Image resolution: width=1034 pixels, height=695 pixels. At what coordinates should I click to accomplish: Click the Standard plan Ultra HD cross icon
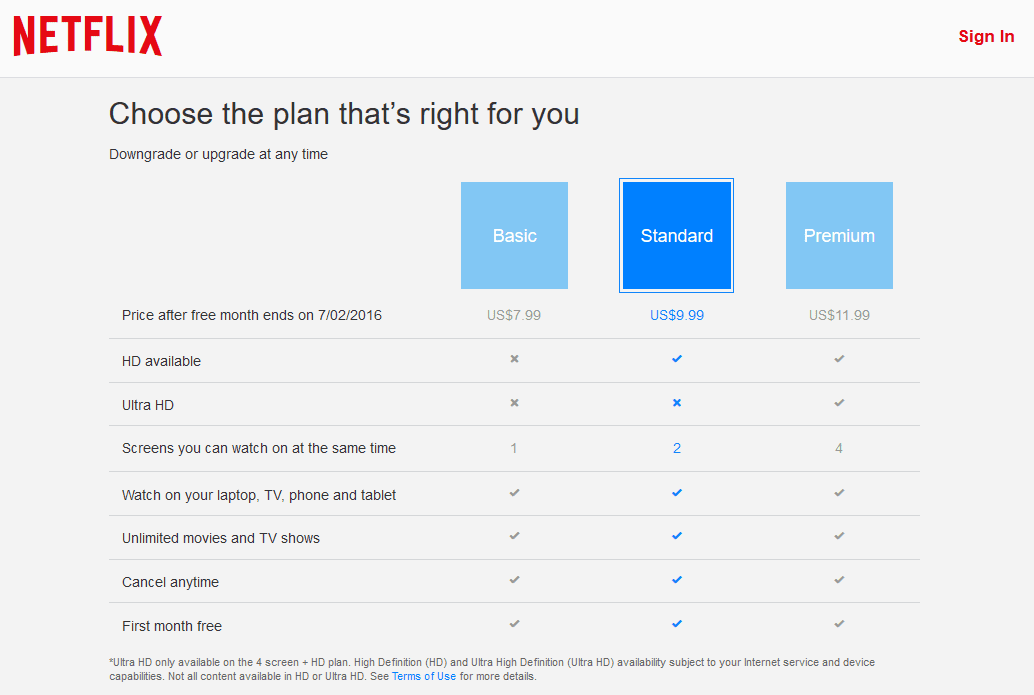pos(677,403)
